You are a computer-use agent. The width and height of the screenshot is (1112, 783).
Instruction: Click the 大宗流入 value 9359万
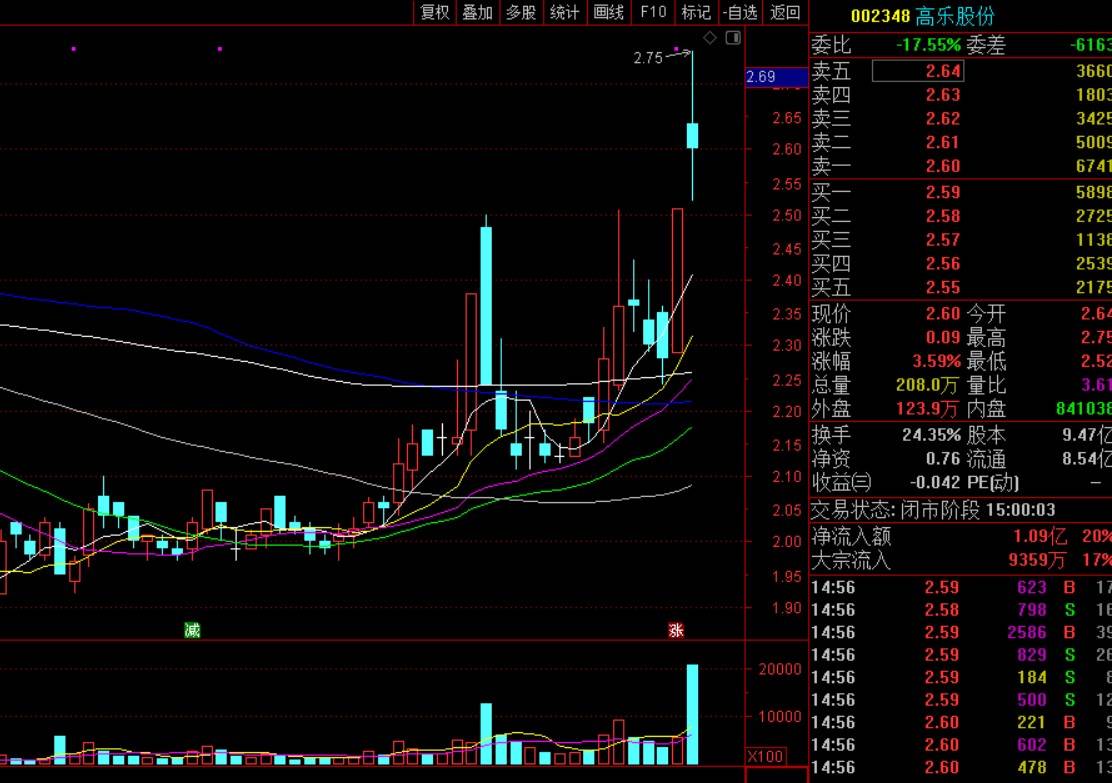1037,560
